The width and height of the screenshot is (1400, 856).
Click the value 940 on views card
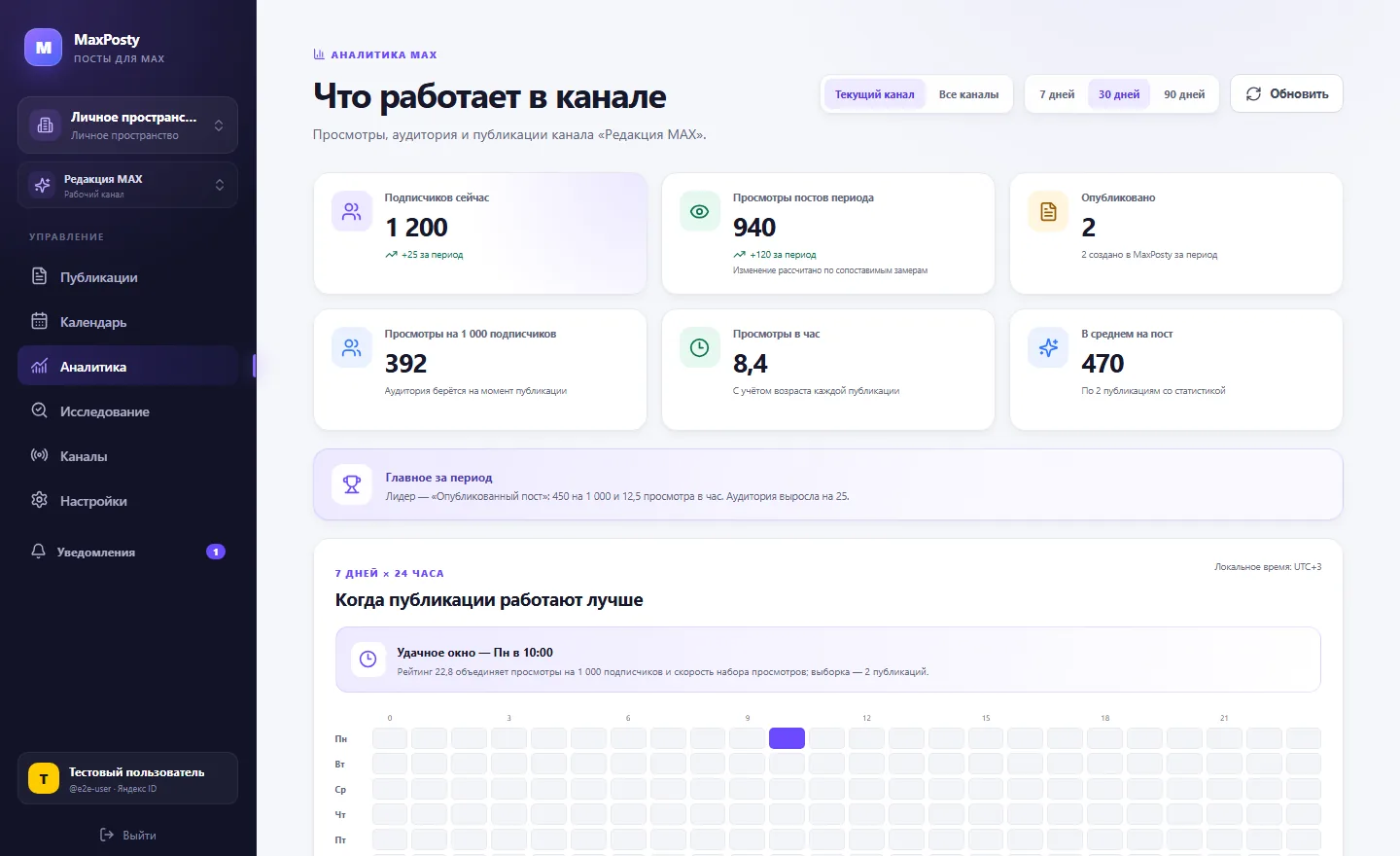tap(754, 227)
